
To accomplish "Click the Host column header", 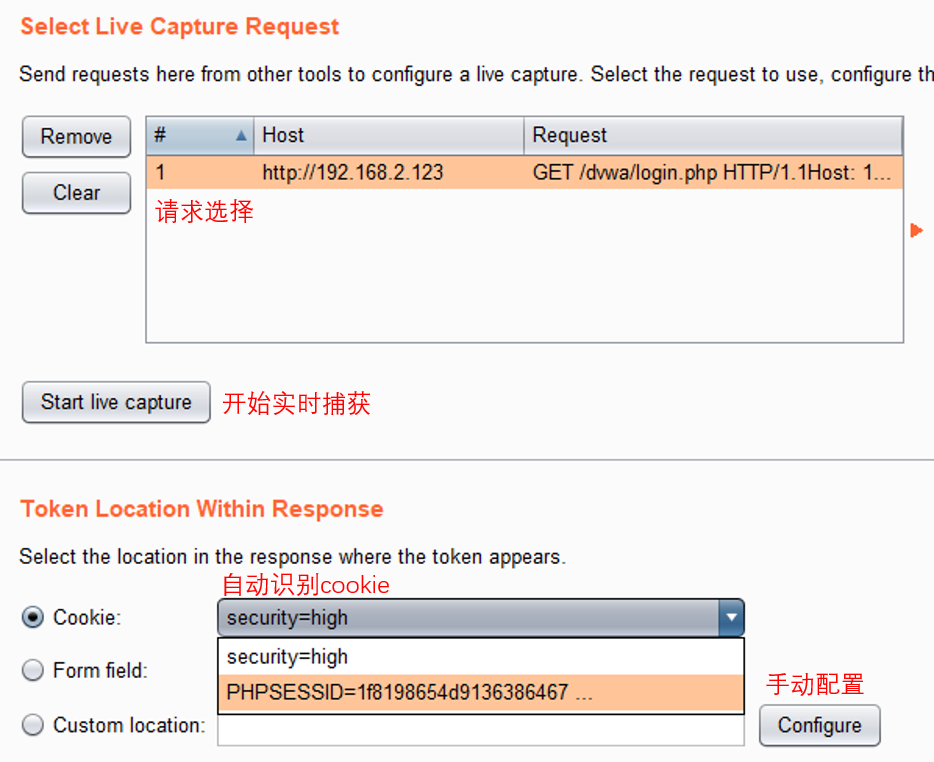I will pyautogui.click(x=388, y=135).
